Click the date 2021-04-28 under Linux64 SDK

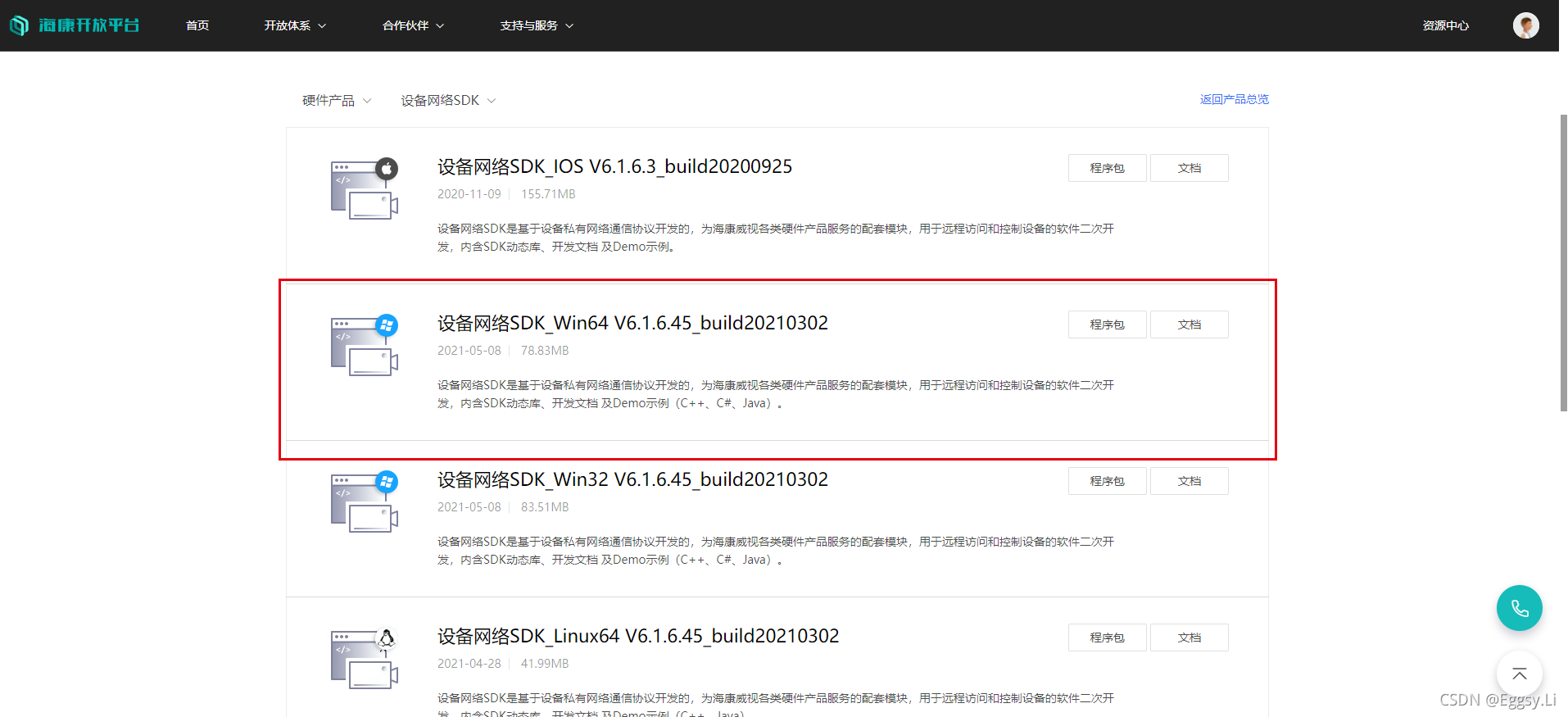(x=469, y=664)
